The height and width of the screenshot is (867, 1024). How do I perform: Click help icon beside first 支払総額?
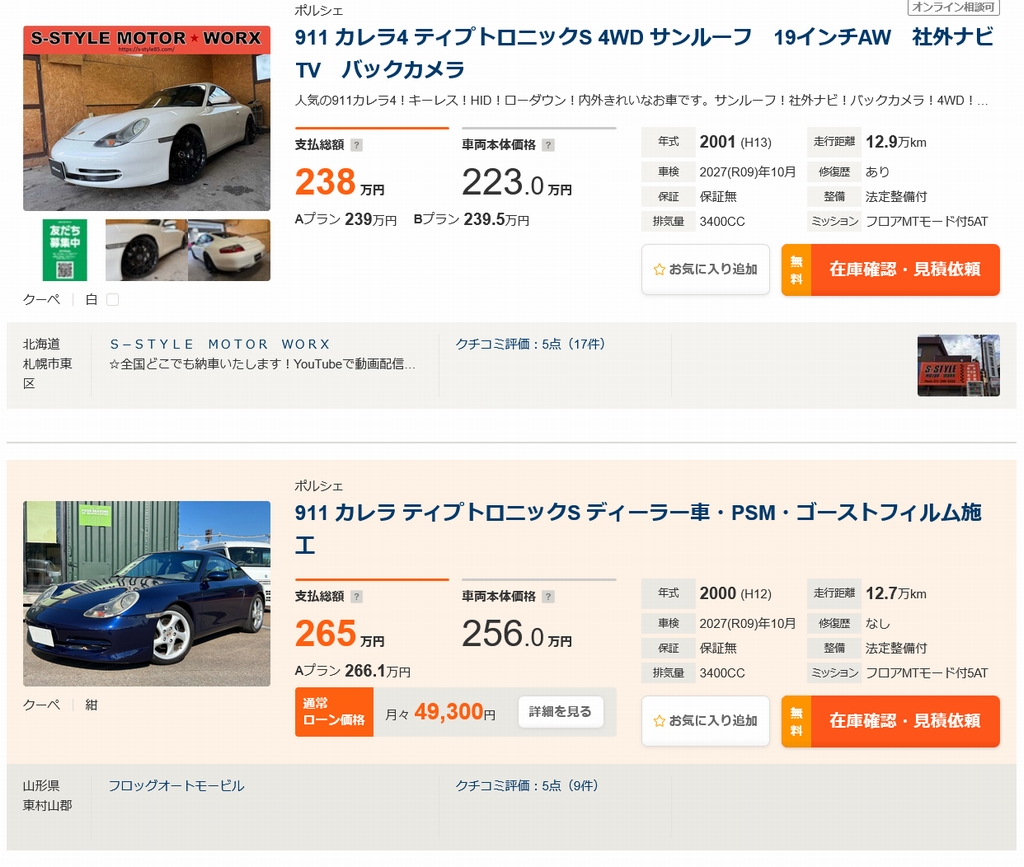pyautogui.click(x=357, y=145)
